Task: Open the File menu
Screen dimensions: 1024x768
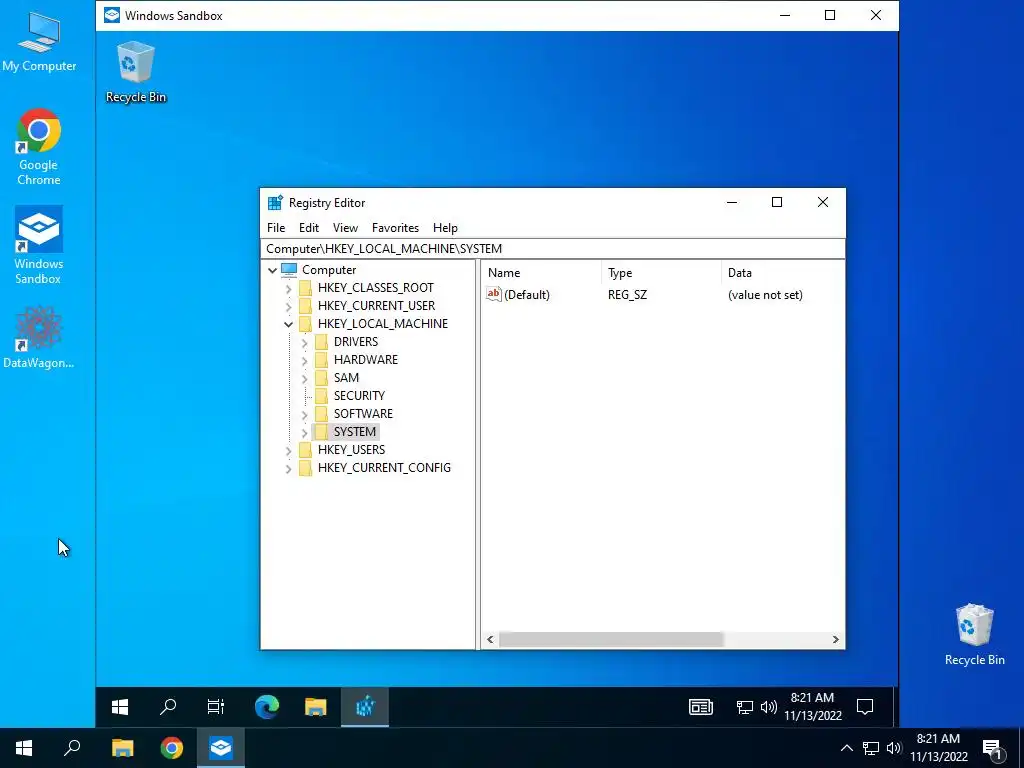Action: (276, 228)
